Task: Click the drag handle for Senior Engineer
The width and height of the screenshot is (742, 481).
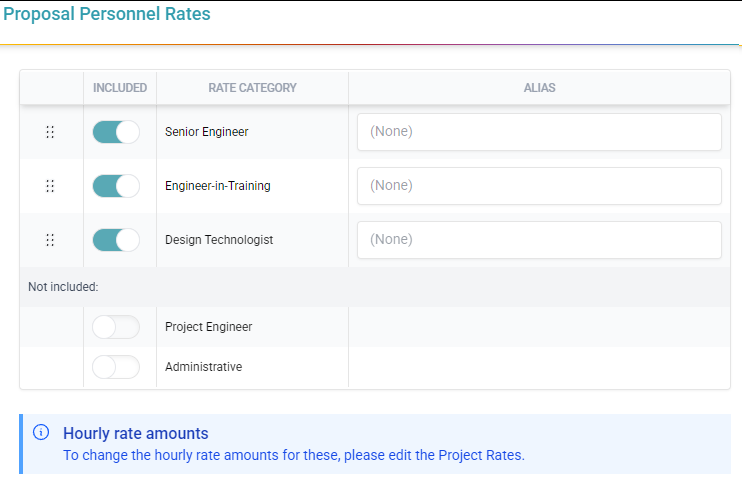Action: 50,132
